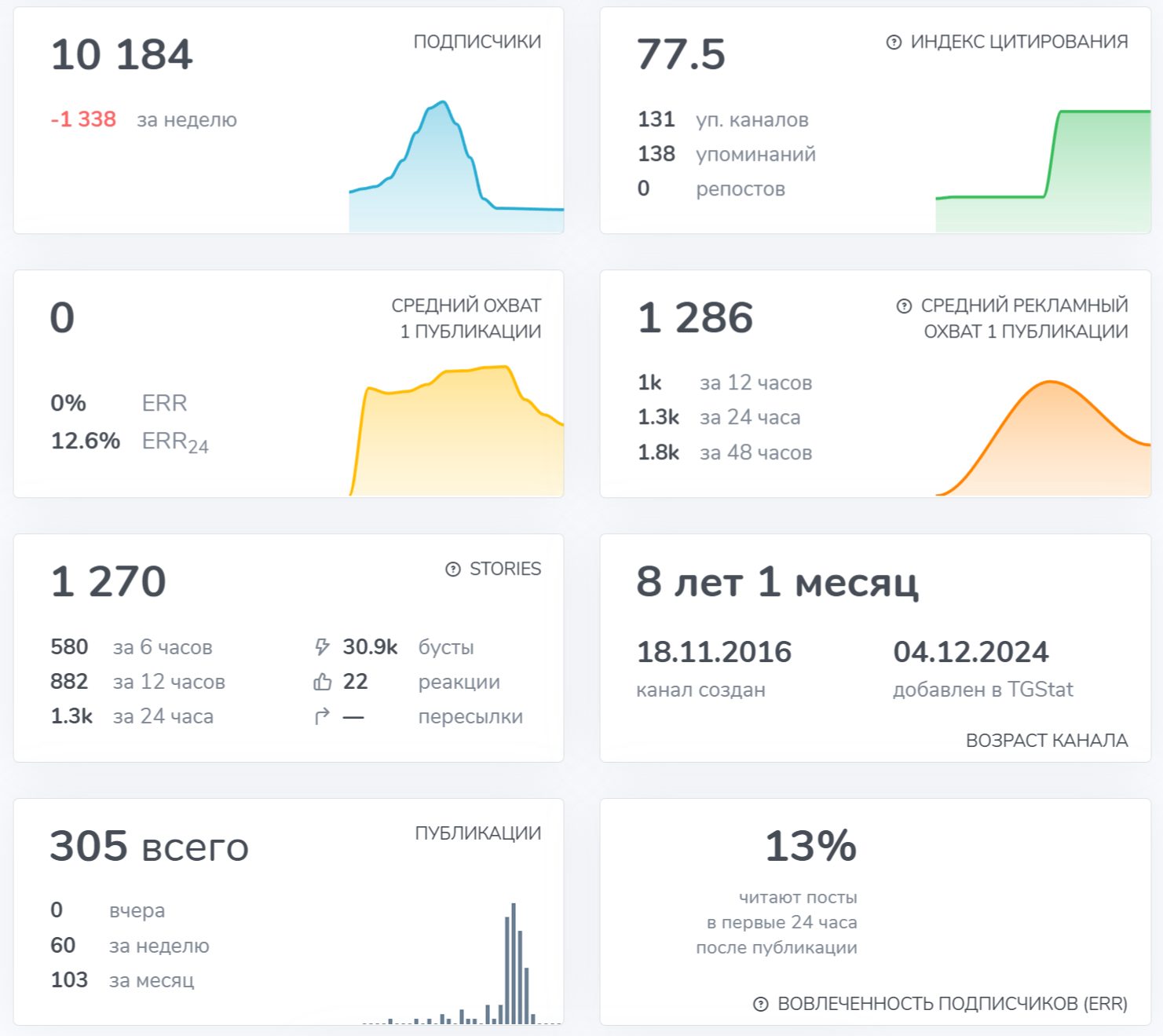Click creation date 18.11.2016
This screenshot has height=1036, width=1163.
(714, 652)
